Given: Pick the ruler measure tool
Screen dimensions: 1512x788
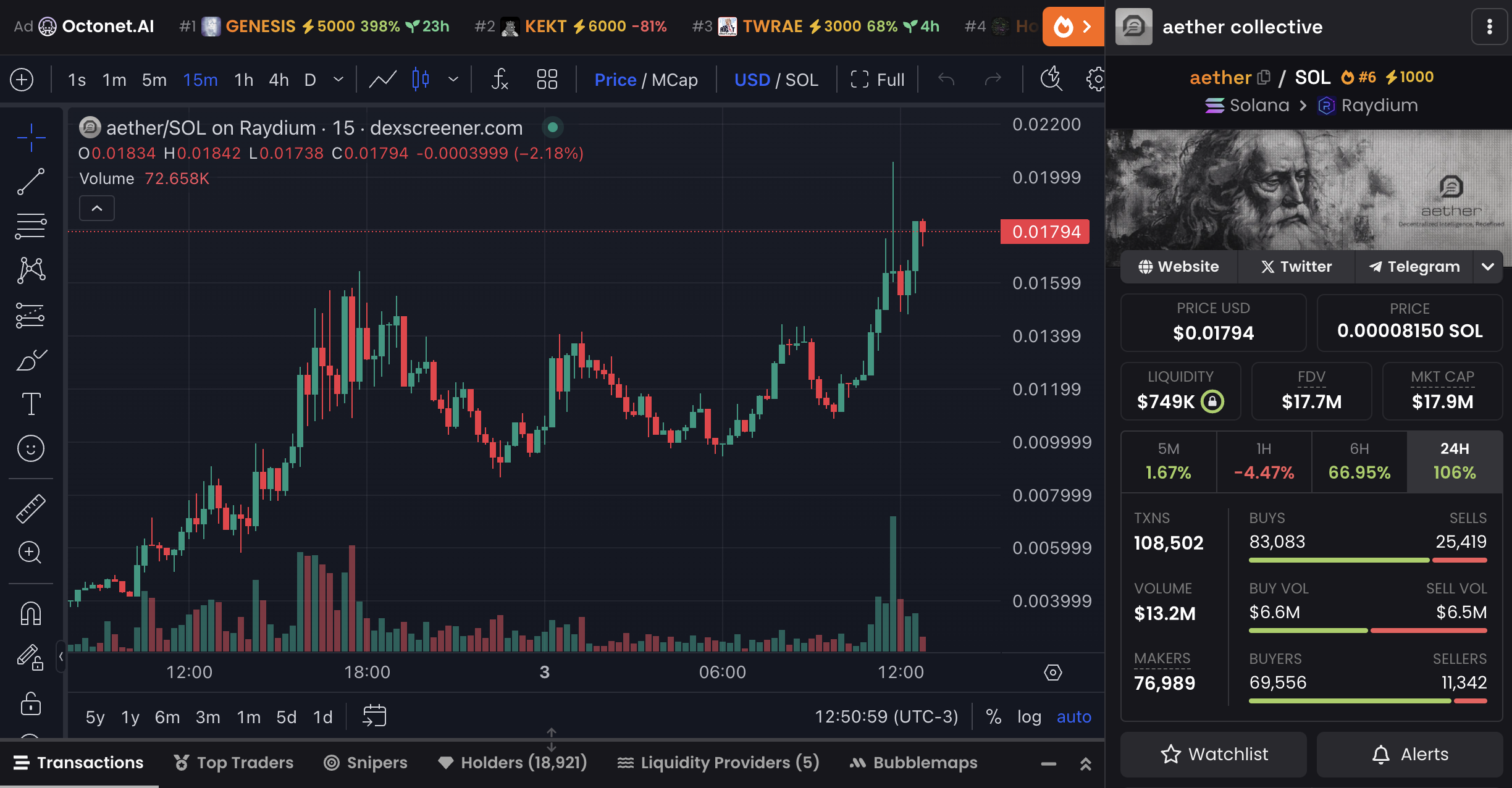Looking at the screenshot, I should click(x=31, y=508).
